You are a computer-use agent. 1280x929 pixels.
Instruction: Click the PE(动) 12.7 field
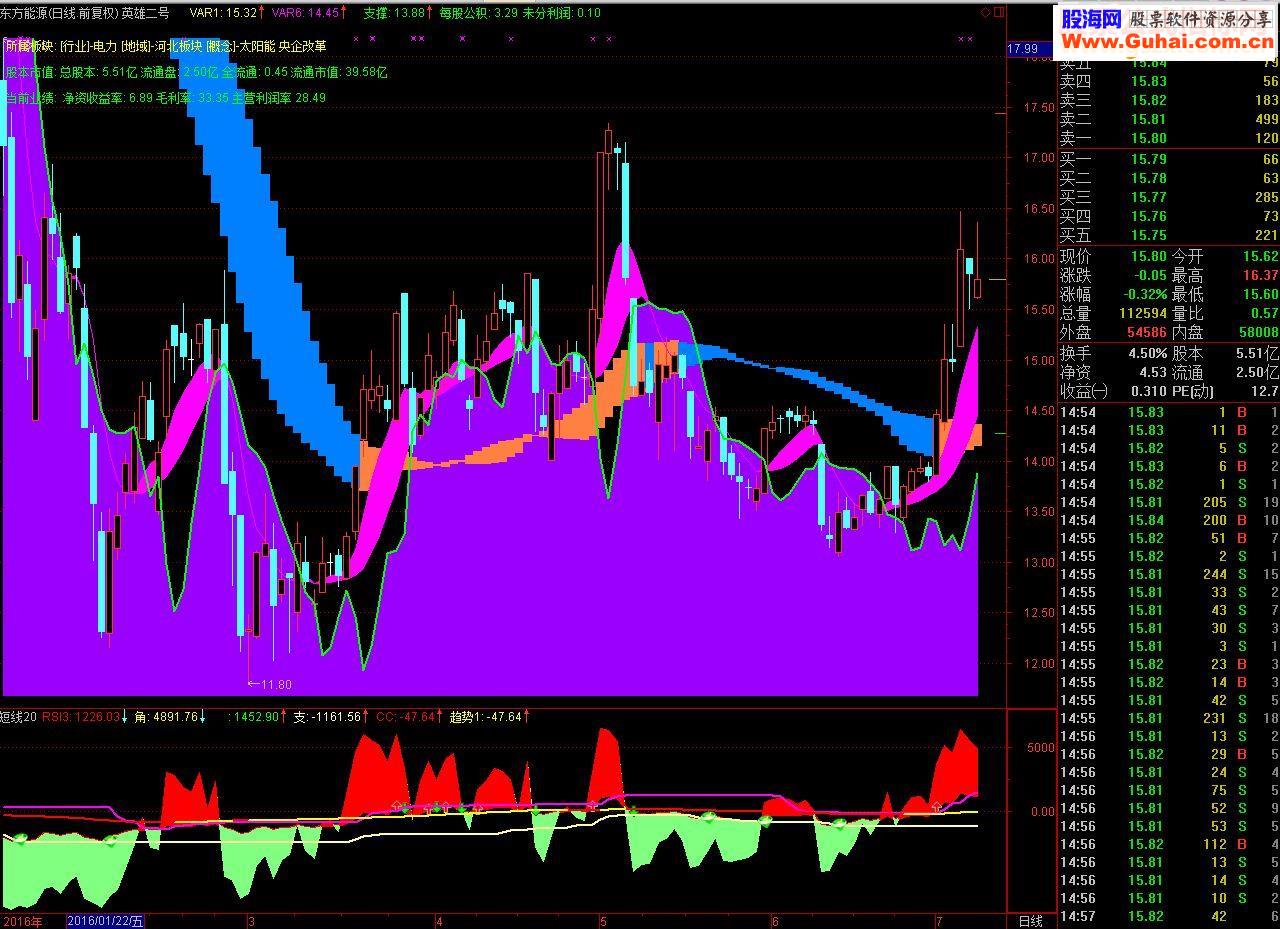[x=1225, y=391]
